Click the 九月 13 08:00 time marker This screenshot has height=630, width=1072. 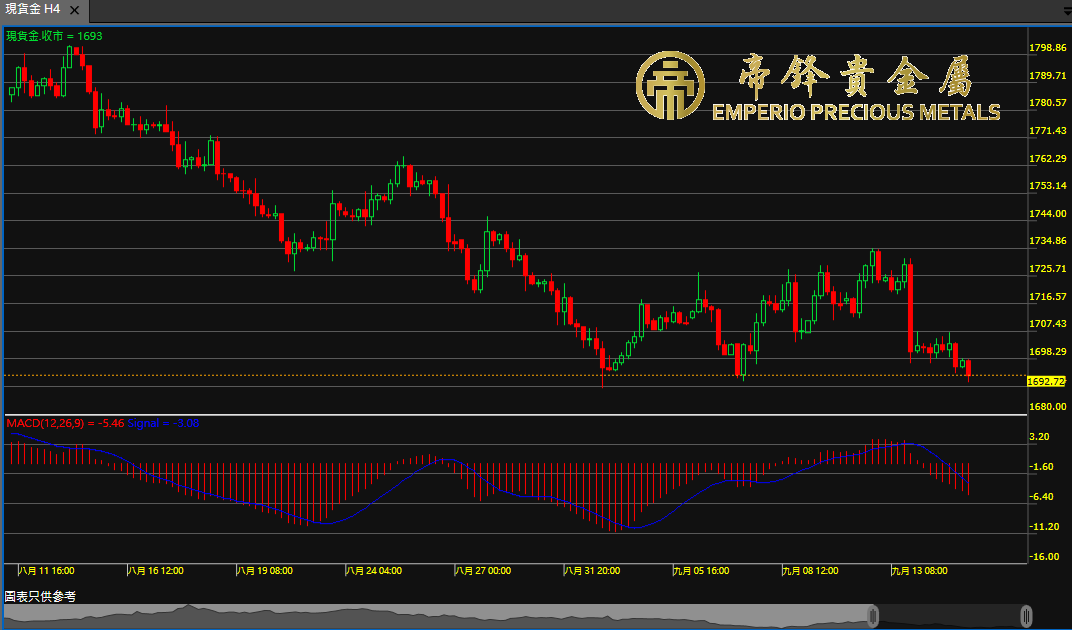click(920, 571)
